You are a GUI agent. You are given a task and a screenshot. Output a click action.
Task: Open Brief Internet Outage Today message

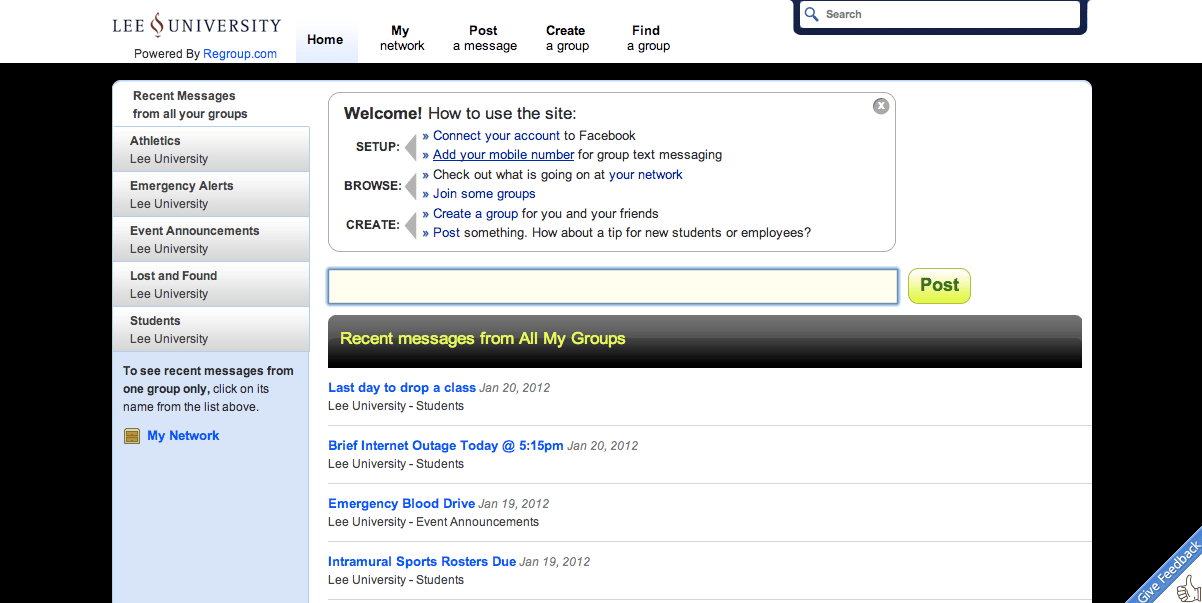click(446, 446)
